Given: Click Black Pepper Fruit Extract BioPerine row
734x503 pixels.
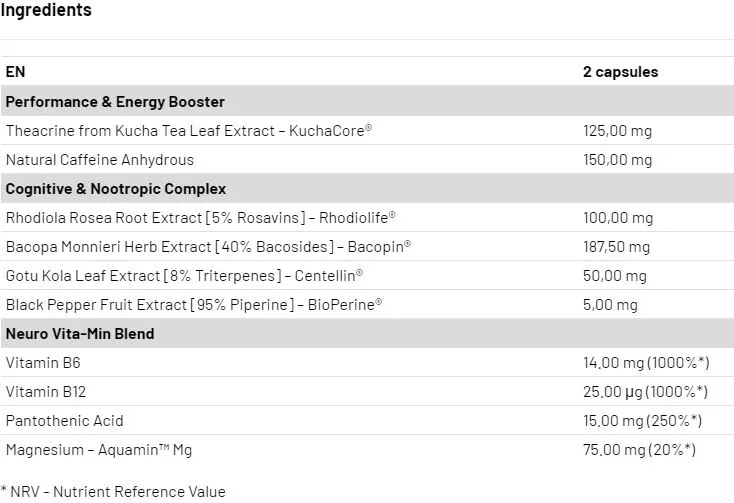Looking at the screenshot, I should point(367,305).
